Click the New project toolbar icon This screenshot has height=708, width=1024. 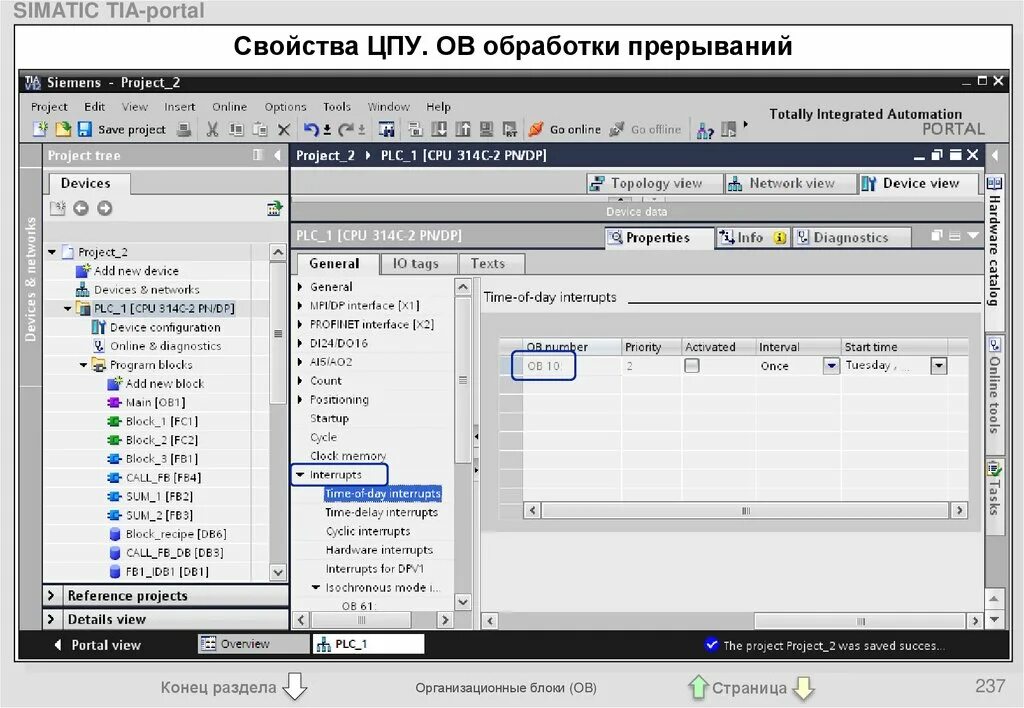point(40,129)
